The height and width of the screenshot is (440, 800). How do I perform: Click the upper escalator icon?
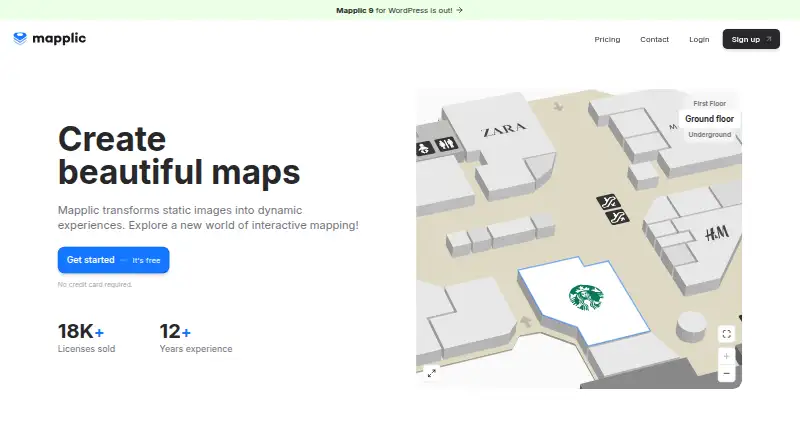tap(608, 202)
